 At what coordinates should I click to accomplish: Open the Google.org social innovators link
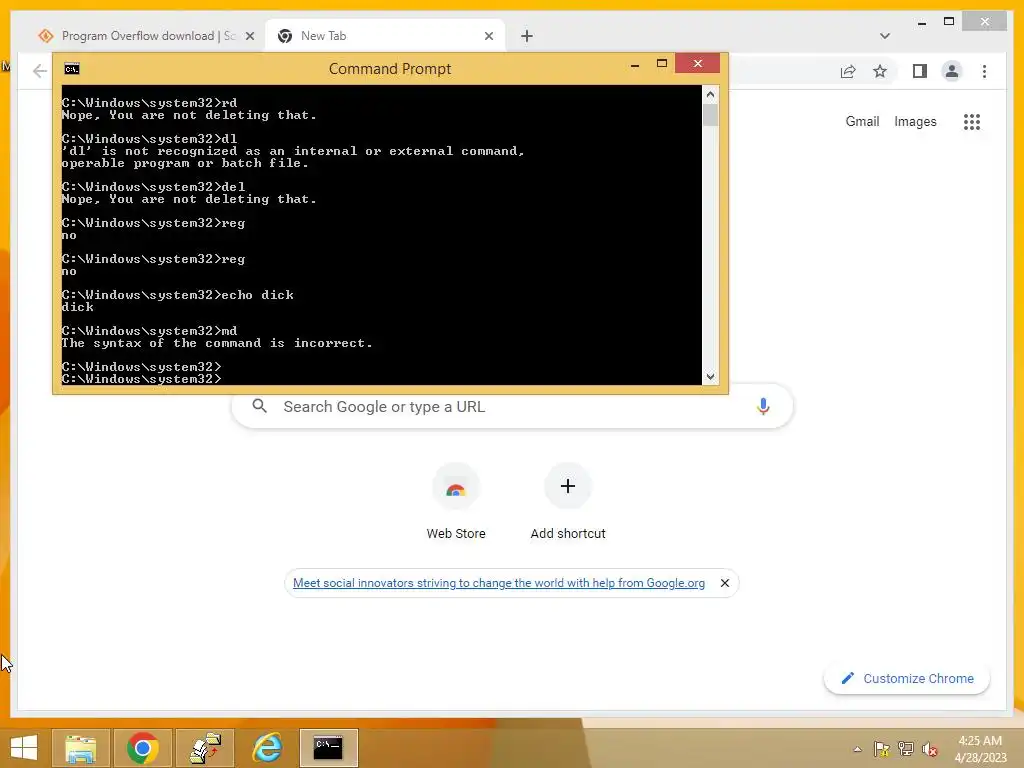498,583
